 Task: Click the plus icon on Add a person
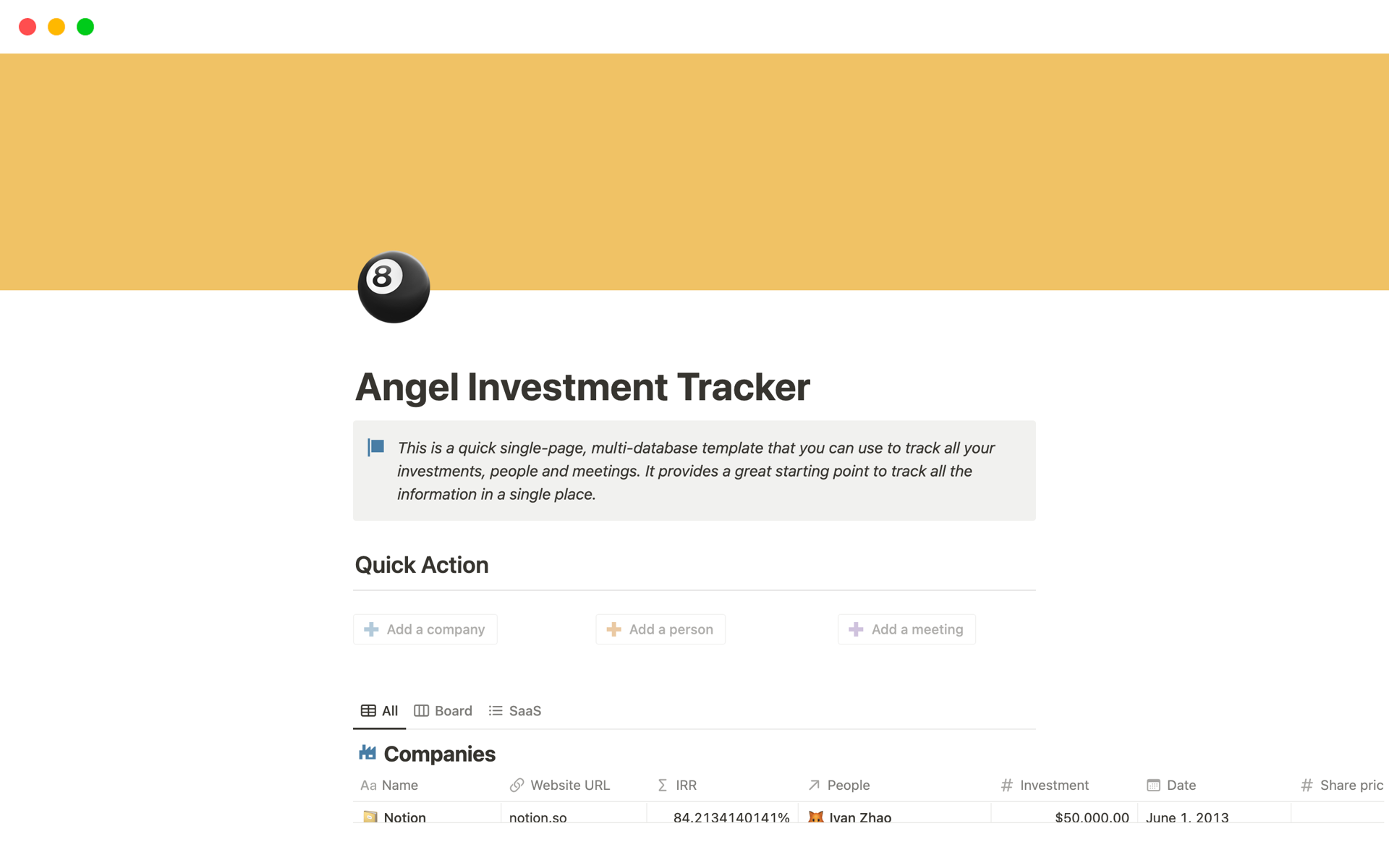613,629
